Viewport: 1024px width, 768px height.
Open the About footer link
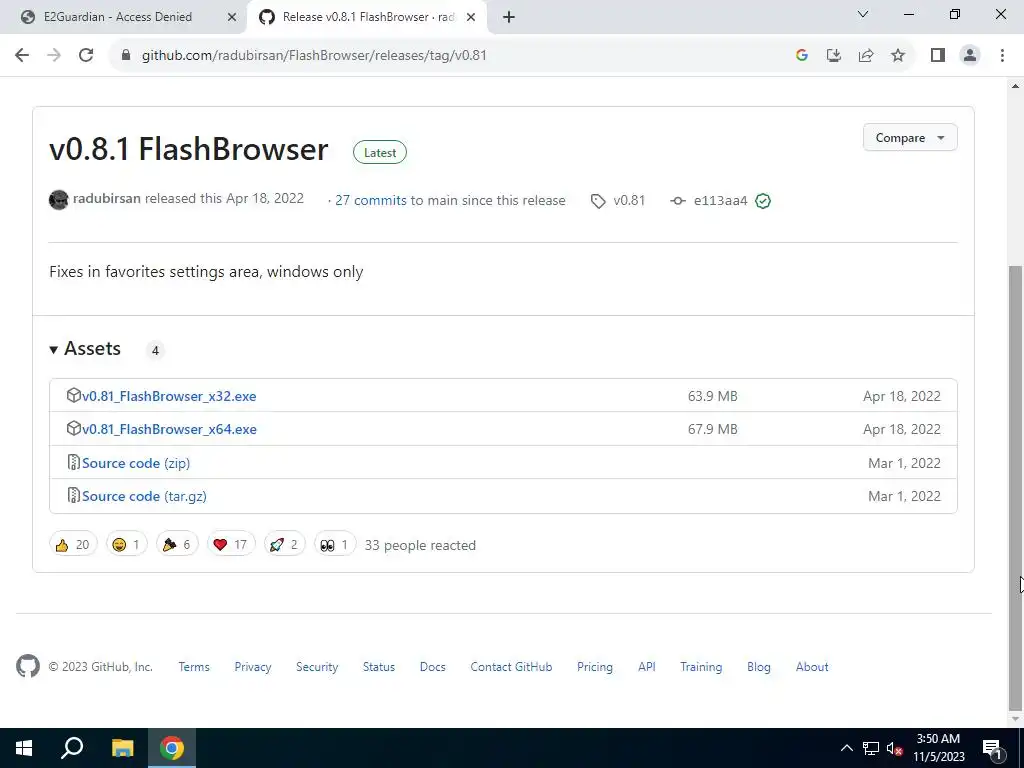pos(812,667)
